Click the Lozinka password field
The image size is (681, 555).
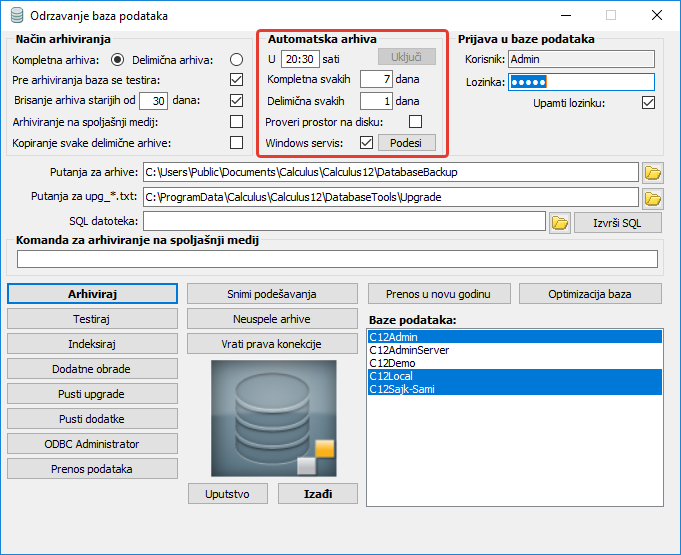[580, 82]
